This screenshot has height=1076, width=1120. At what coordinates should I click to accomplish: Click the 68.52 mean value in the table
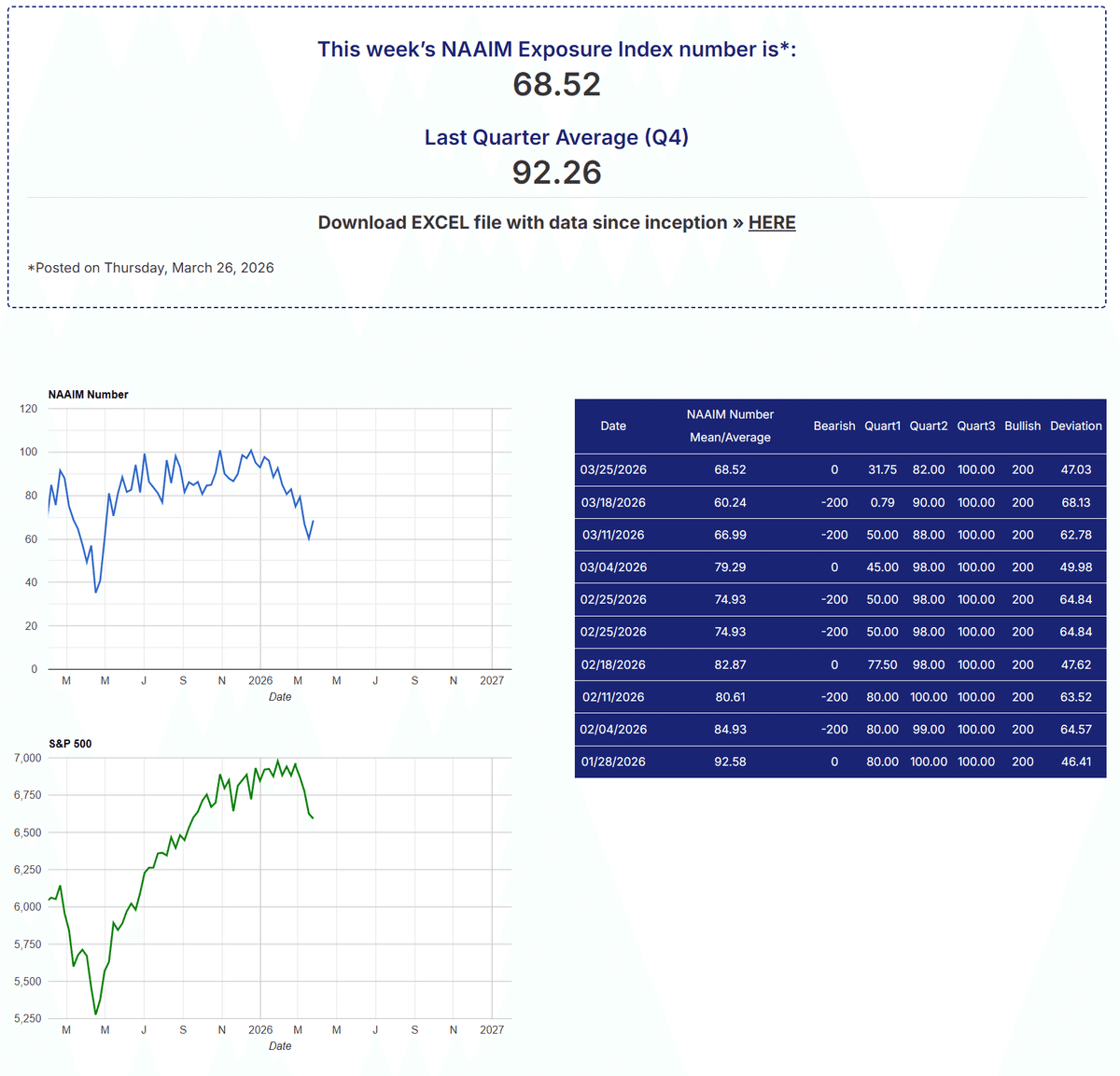coord(730,469)
